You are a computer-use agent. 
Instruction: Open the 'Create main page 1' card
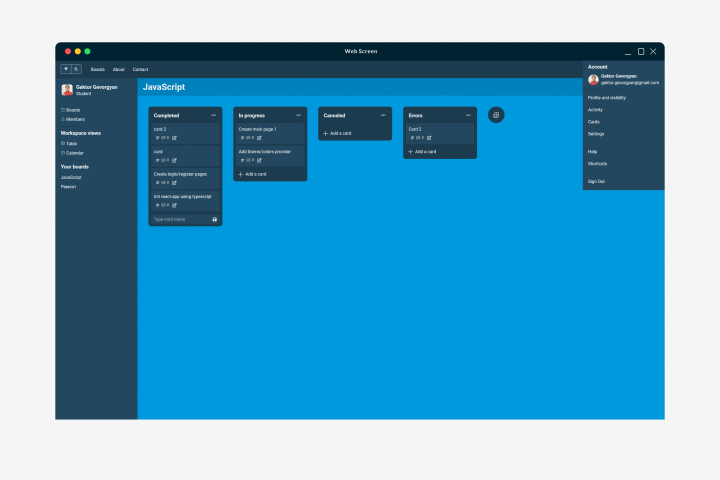(270, 133)
